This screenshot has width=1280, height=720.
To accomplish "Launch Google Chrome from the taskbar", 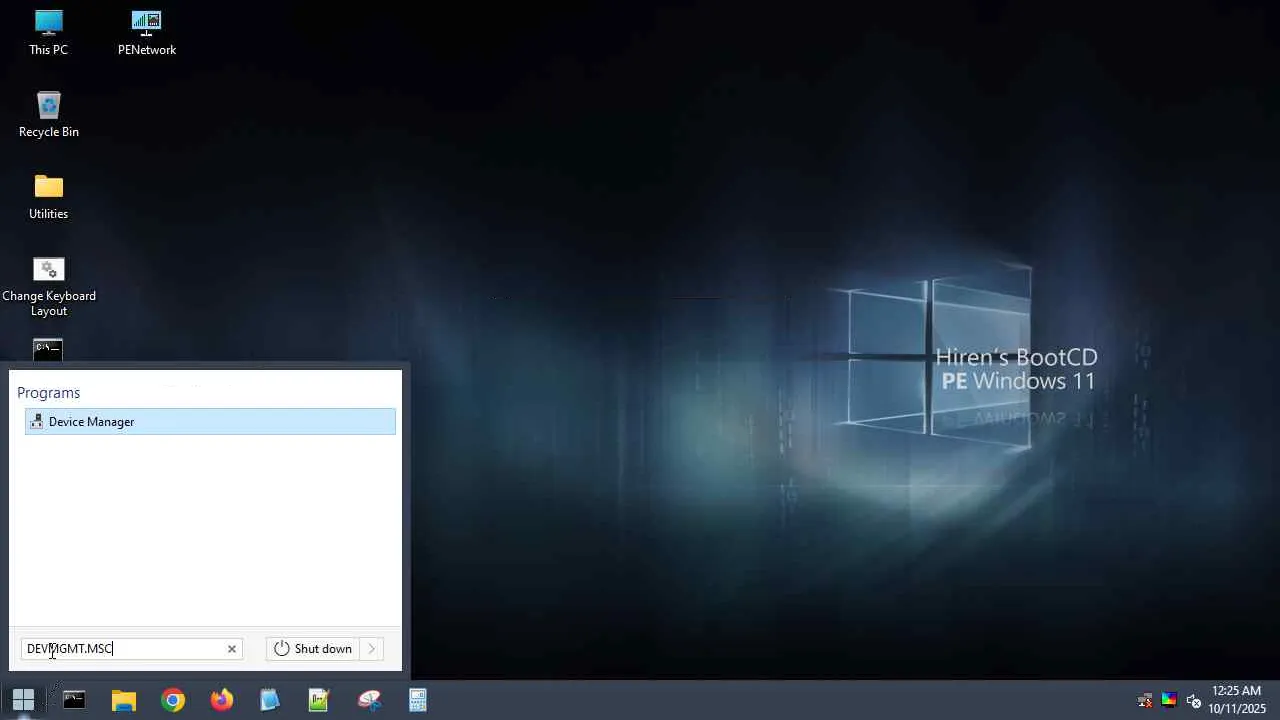I will click(x=173, y=700).
